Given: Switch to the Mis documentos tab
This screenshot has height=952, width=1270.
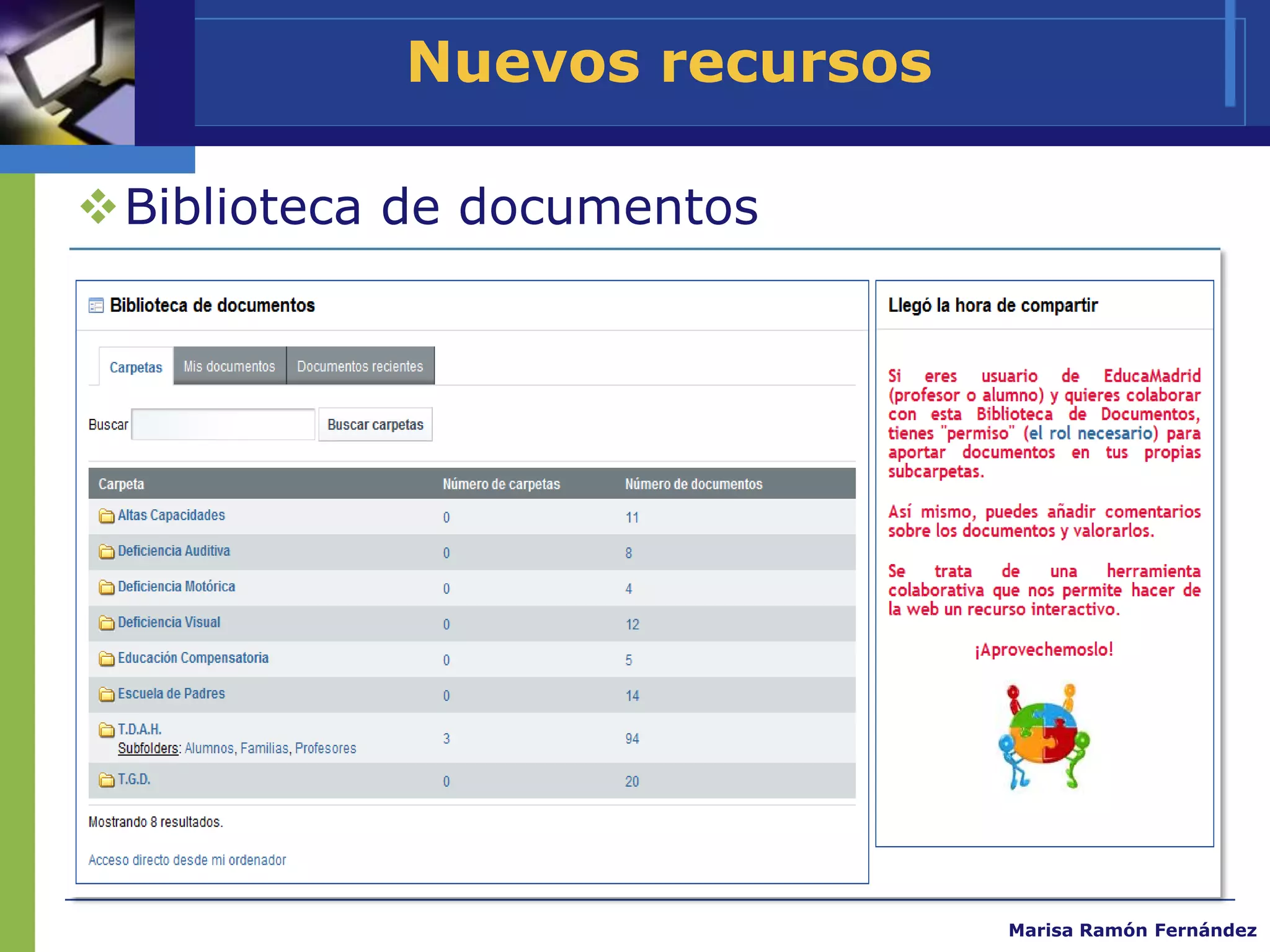Looking at the screenshot, I should point(229,366).
